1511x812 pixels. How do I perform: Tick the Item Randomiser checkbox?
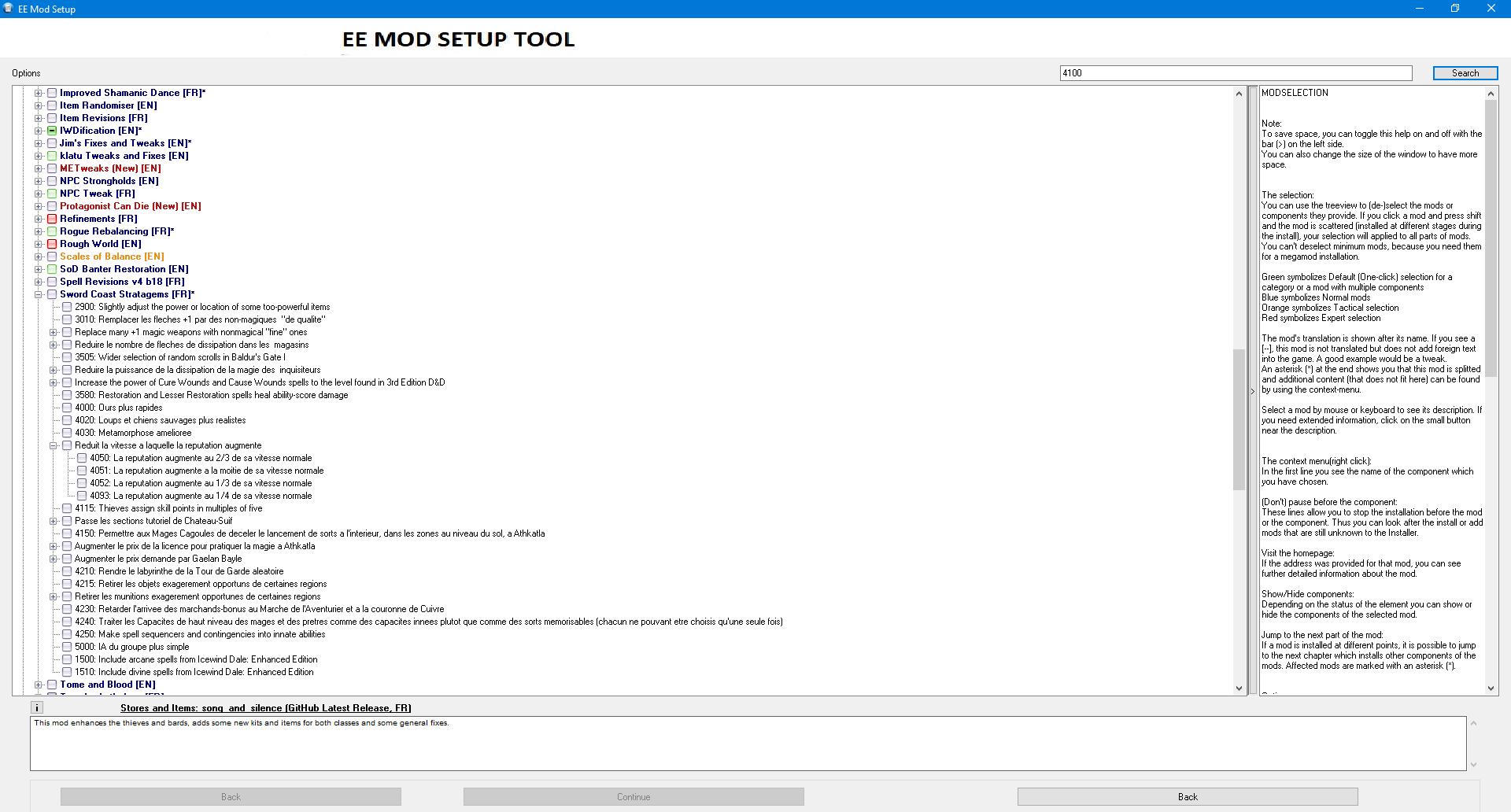coord(52,105)
